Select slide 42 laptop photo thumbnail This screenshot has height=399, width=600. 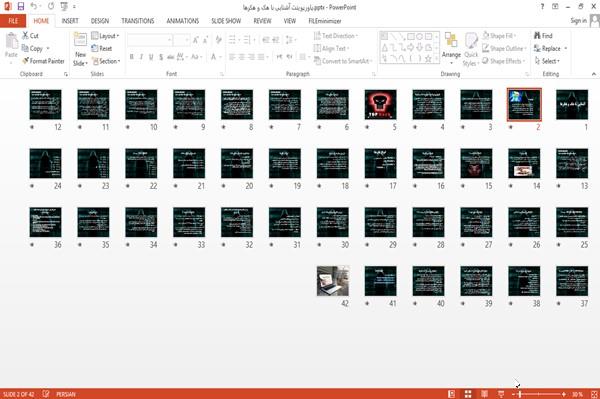(333, 281)
